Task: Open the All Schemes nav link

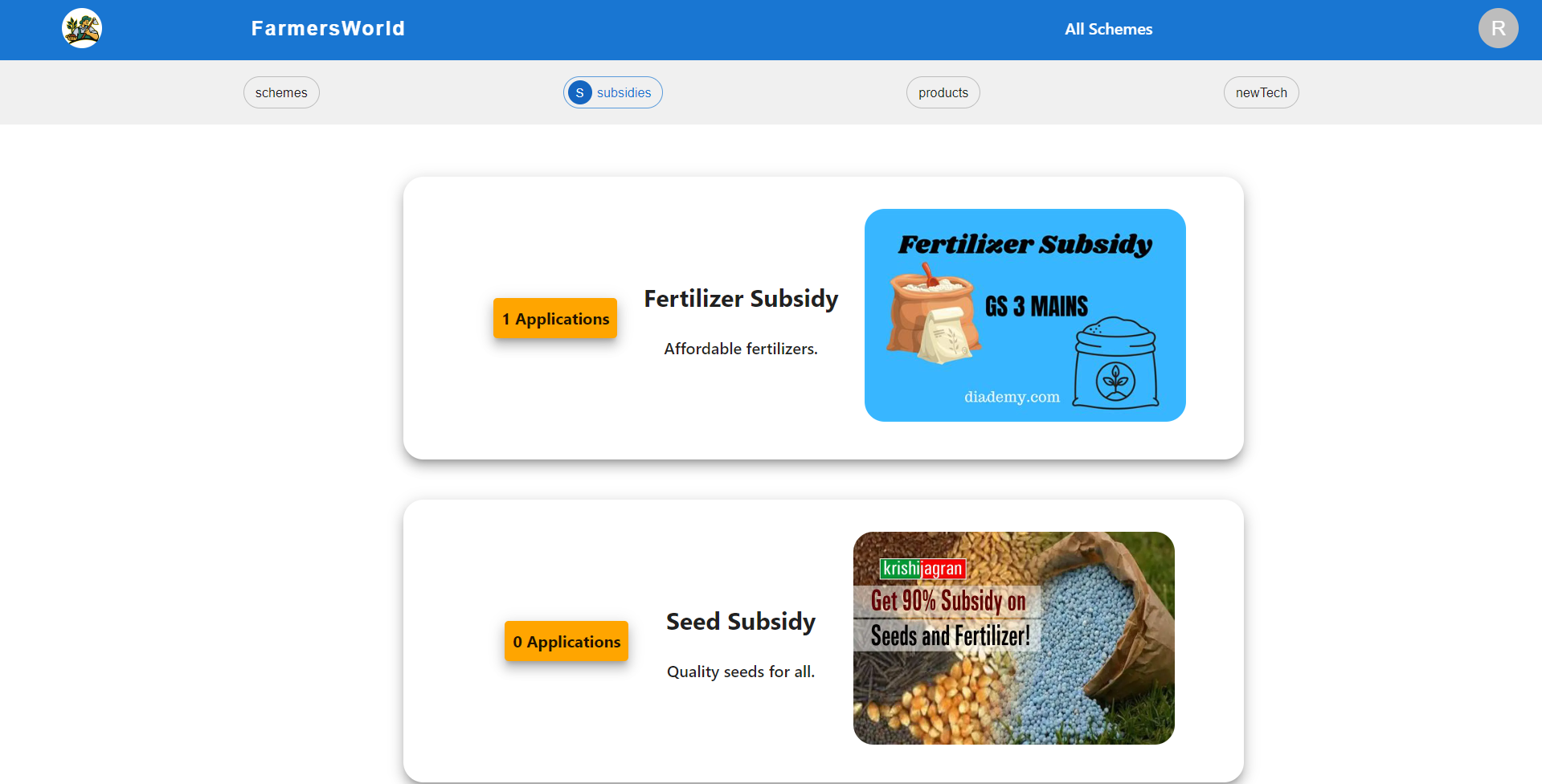Action: coord(1108,29)
